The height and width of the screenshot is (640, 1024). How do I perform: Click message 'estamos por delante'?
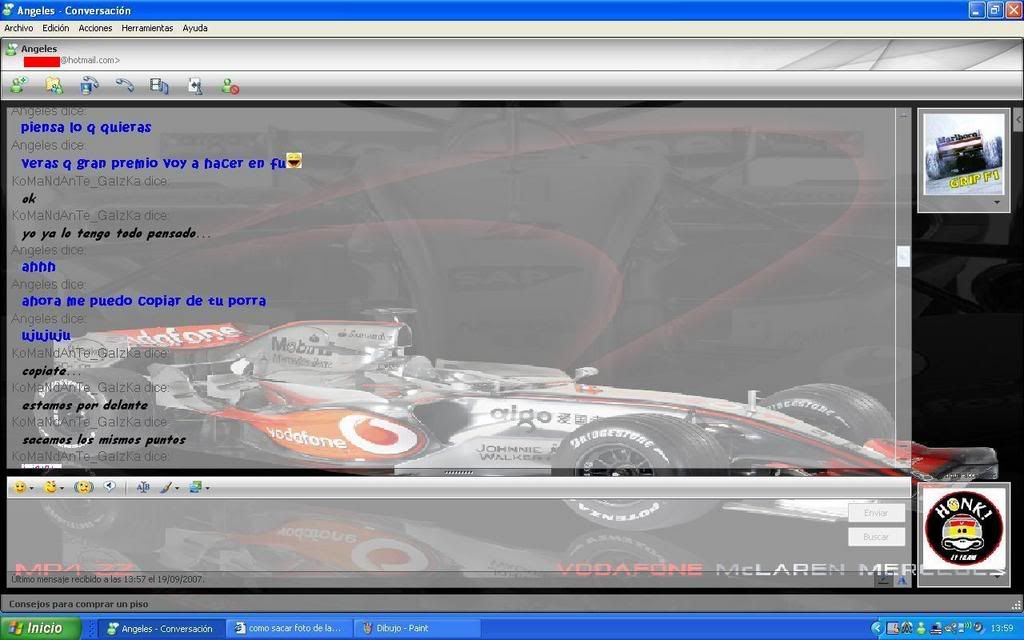[85, 405]
